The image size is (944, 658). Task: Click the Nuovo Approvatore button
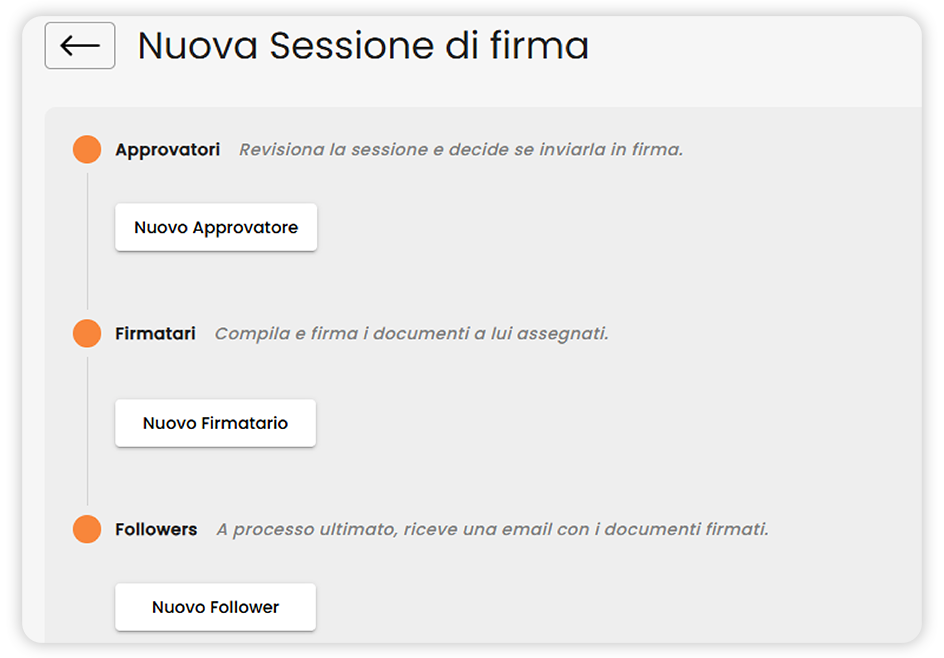coord(216,227)
